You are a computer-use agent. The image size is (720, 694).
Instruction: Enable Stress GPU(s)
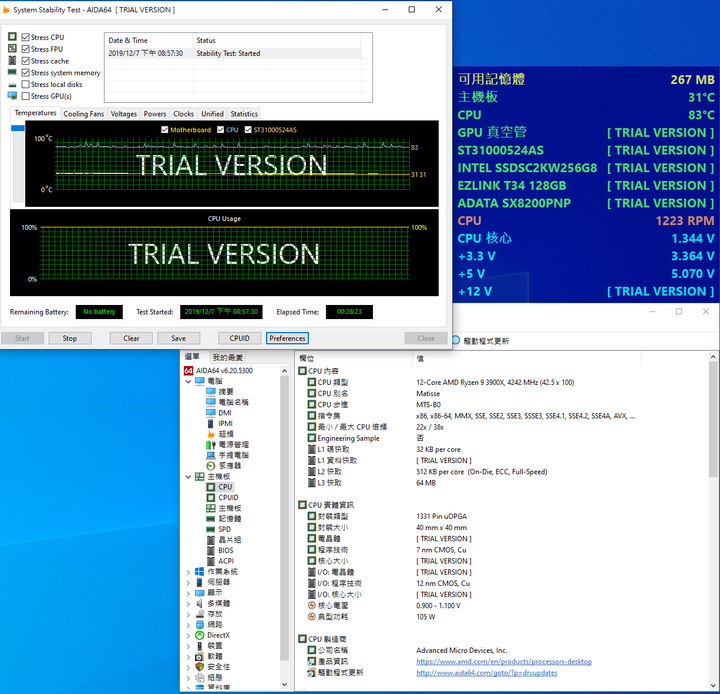(26, 96)
